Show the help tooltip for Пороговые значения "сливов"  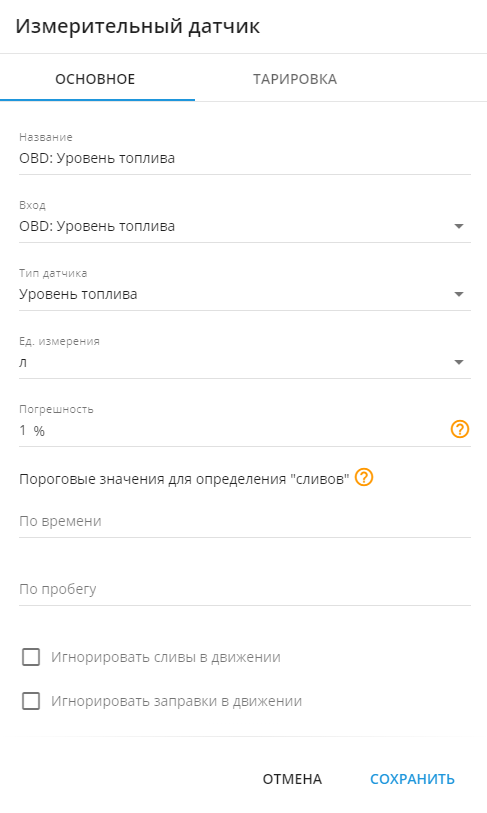click(364, 477)
